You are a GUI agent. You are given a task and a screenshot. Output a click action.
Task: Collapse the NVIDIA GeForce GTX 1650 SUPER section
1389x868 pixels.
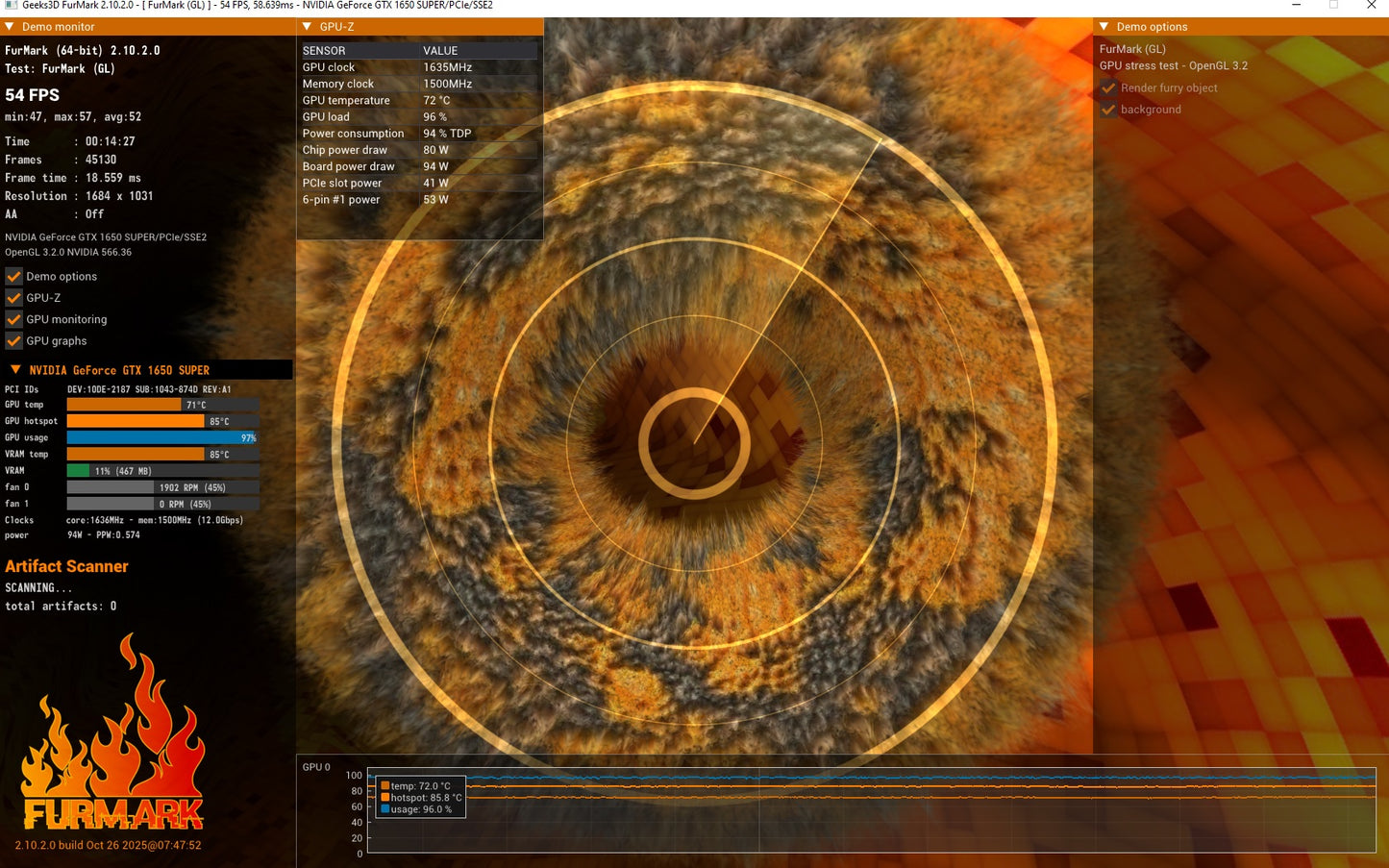pos(15,370)
